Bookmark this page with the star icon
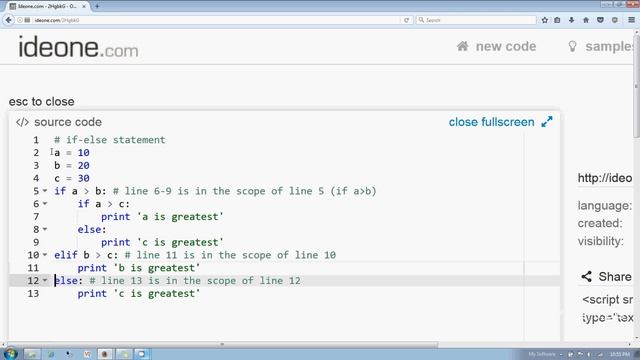The height and width of the screenshot is (360, 640). 544,20
